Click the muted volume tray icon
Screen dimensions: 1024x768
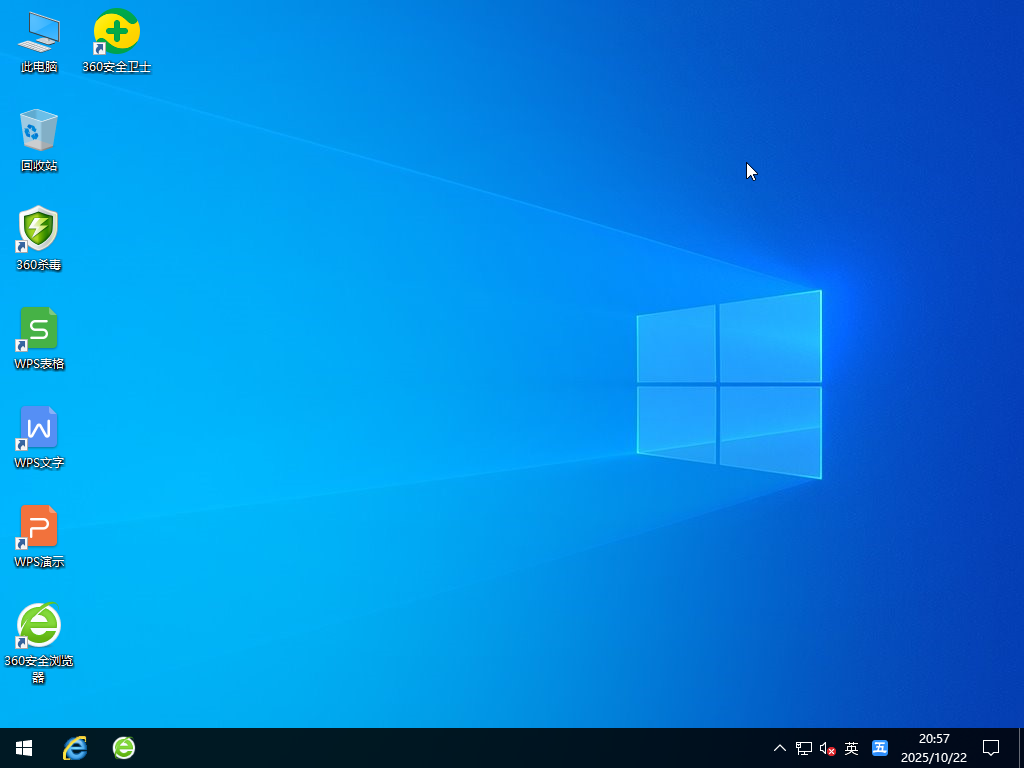[827, 748]
